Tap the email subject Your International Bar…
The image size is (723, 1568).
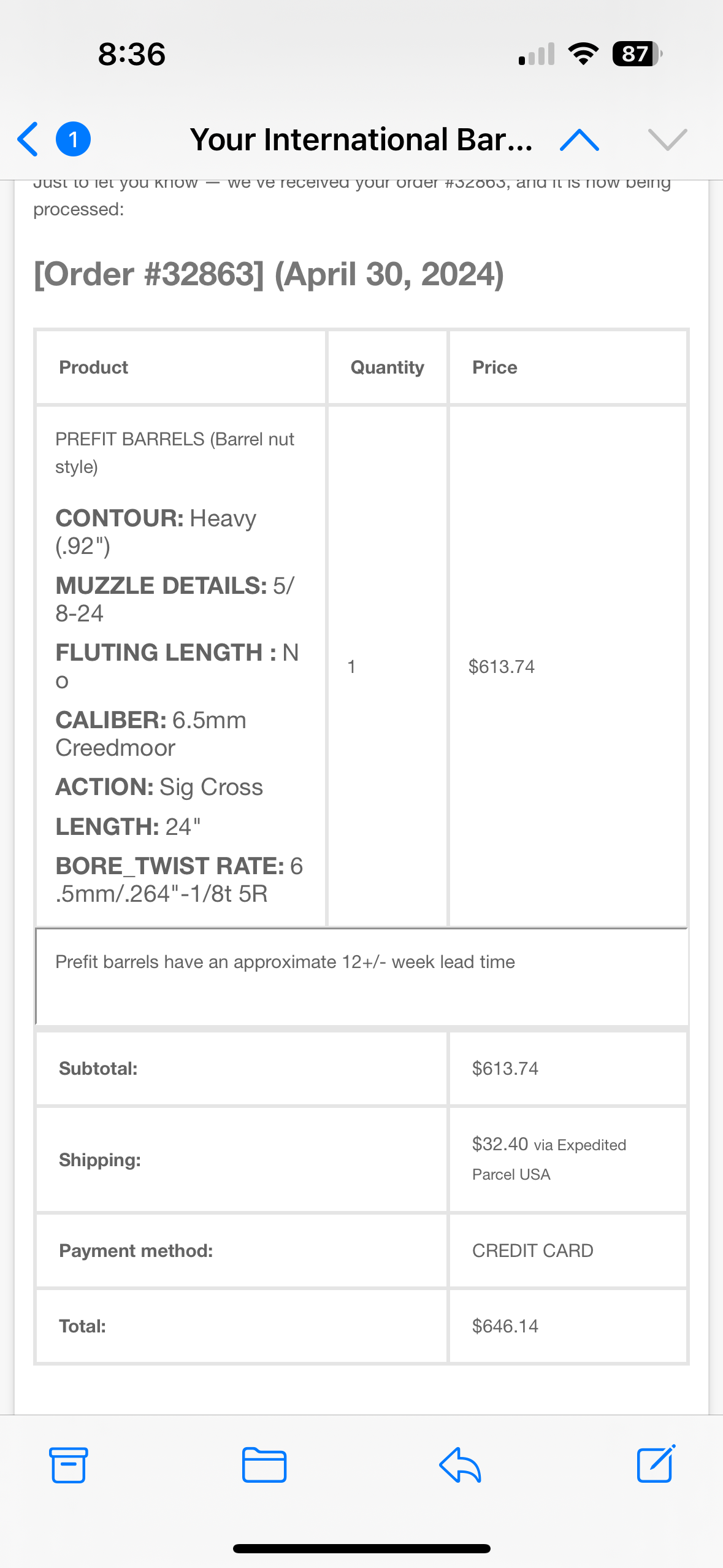361,140
